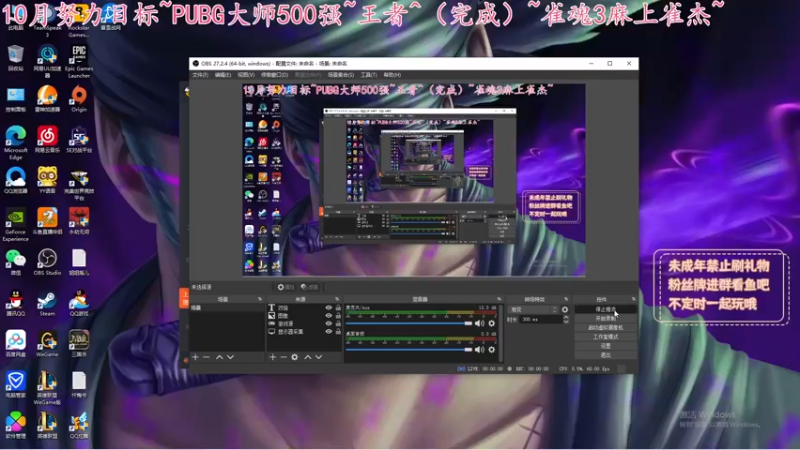Toggle lock on the image source
Viewport: 800px width, 450px height.
(x=338, y=316)
